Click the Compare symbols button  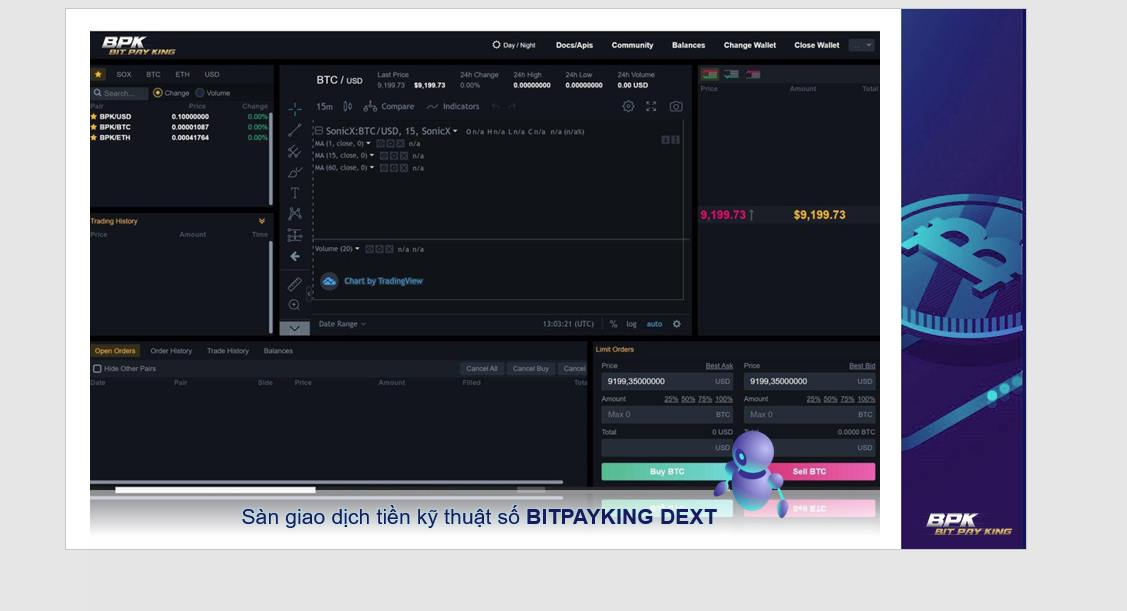[389, 106]
